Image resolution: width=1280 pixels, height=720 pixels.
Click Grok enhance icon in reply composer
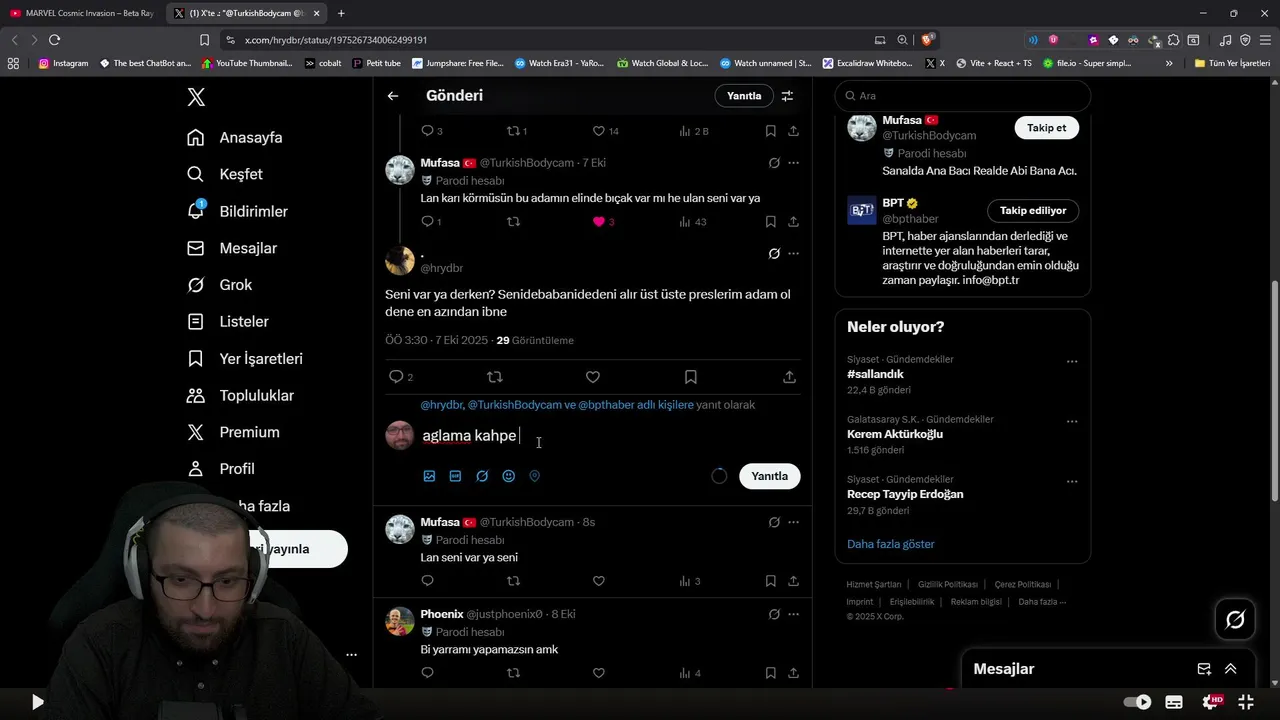[482, 476]
